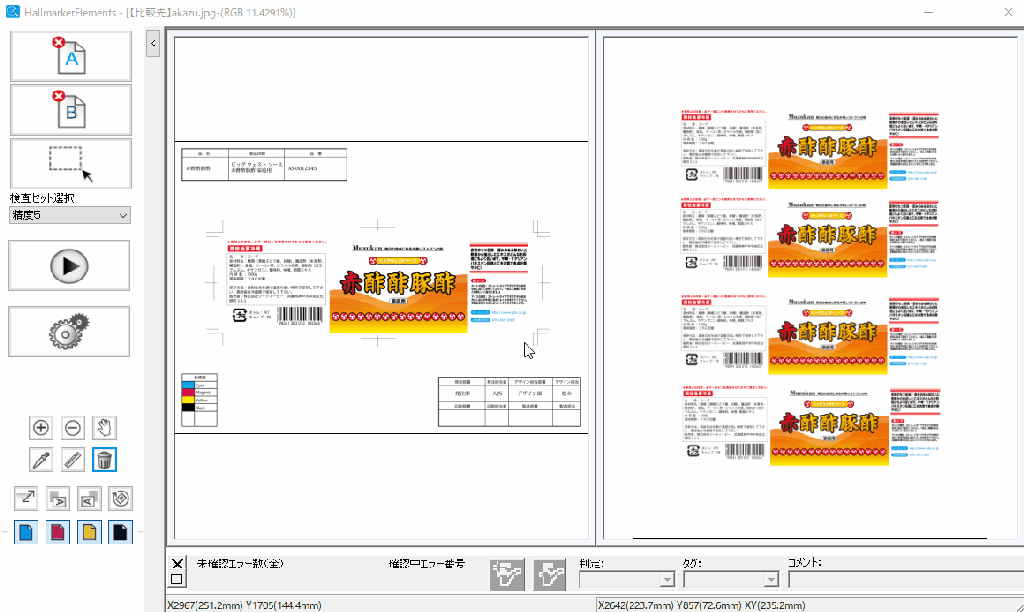Select the eyedropper tool

click(40, 460)
